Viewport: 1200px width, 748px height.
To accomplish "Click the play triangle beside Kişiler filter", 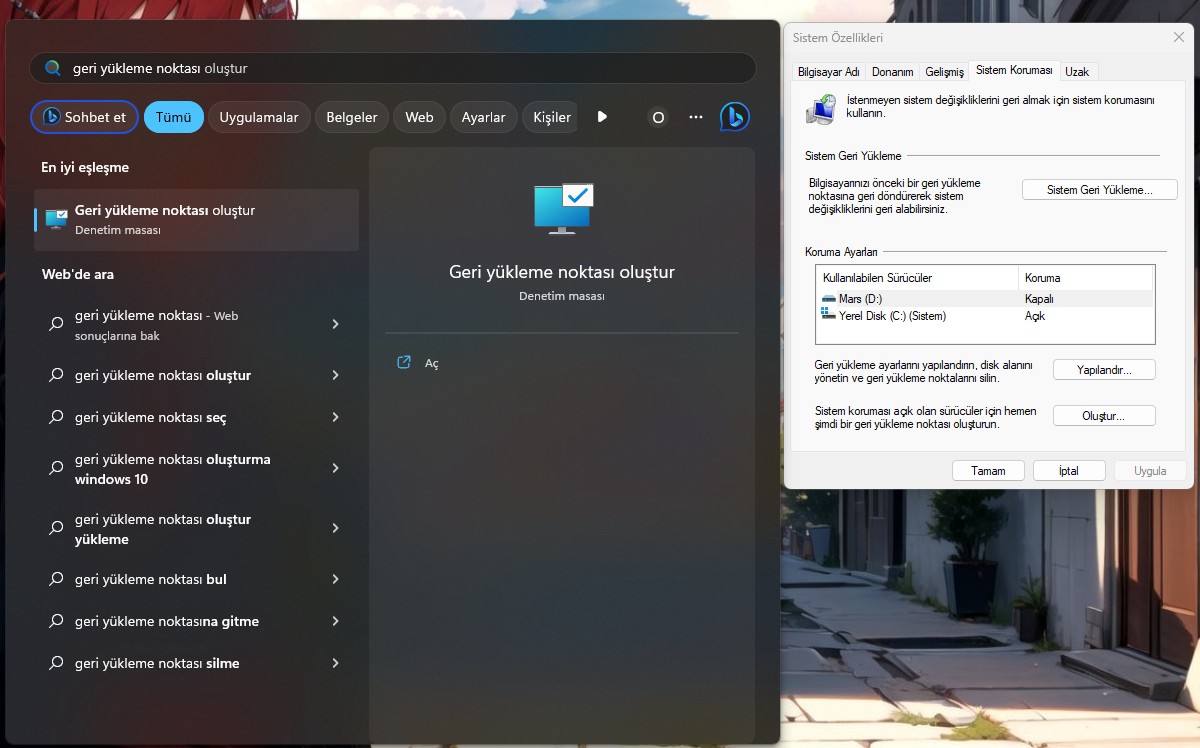I will [x=602, y=116].
